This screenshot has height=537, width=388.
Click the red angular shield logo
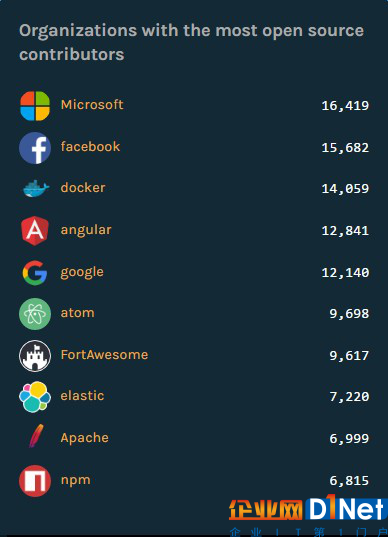35,230
